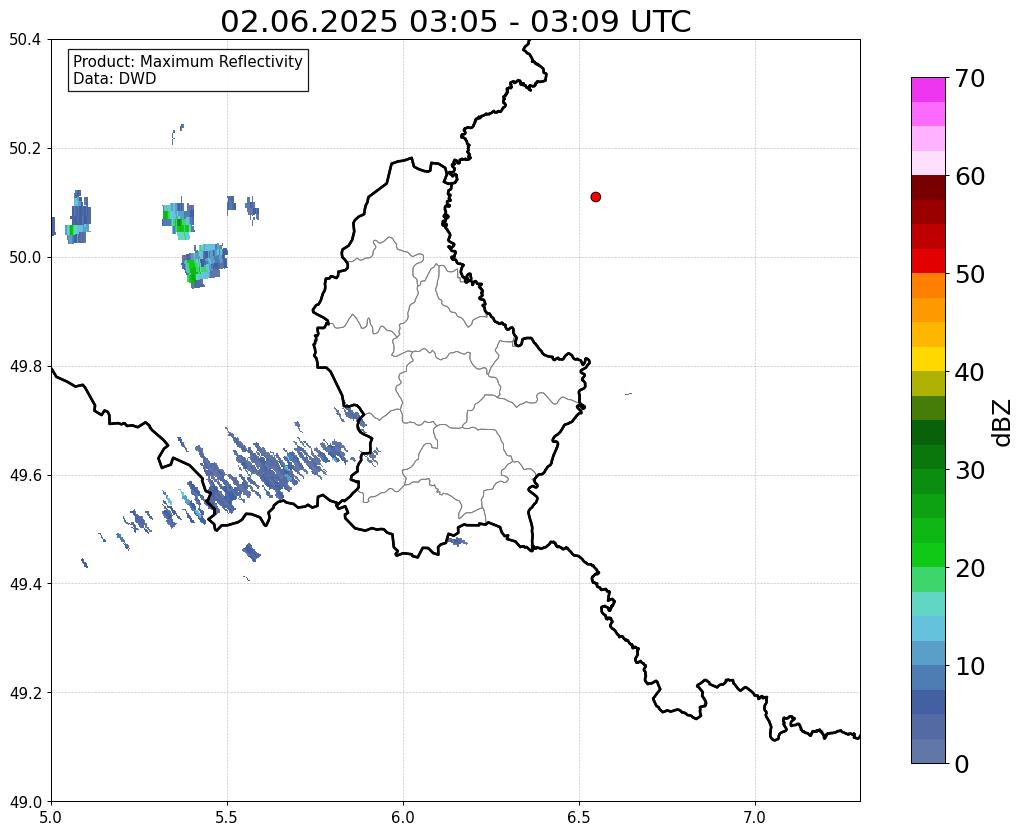Click the latitude axis label 49.6
Screen dimensions: 1023x834
pyautogui.click(x=25, y=476)
